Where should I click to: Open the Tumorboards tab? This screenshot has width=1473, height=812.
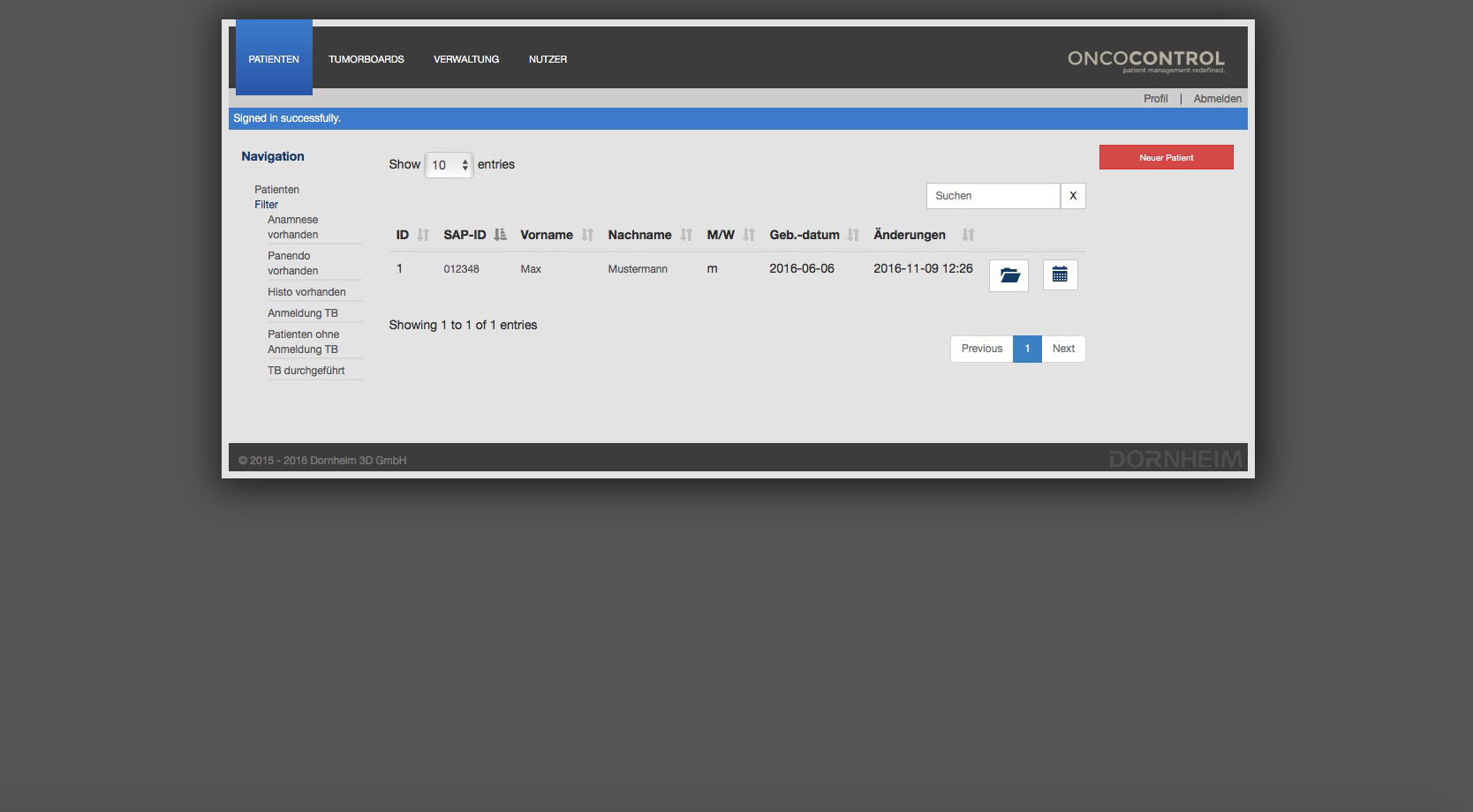click(366, 59)
